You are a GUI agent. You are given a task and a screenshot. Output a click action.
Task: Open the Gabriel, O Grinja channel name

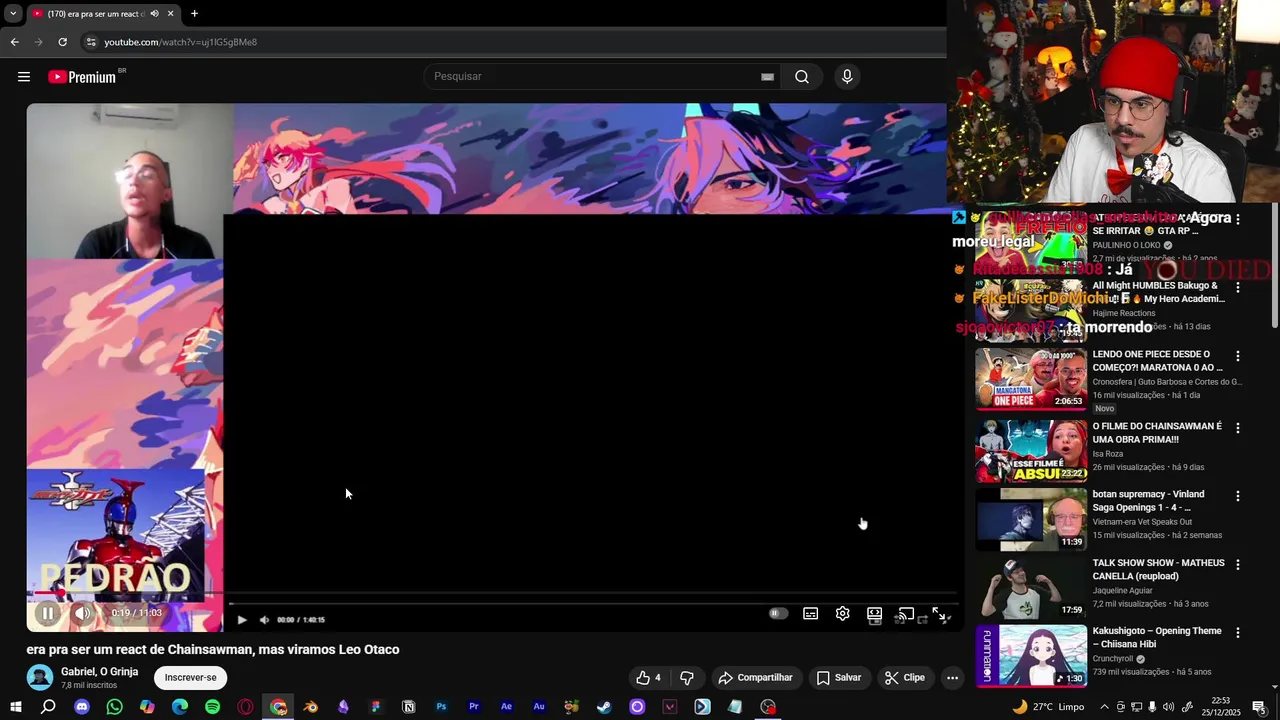99,672
